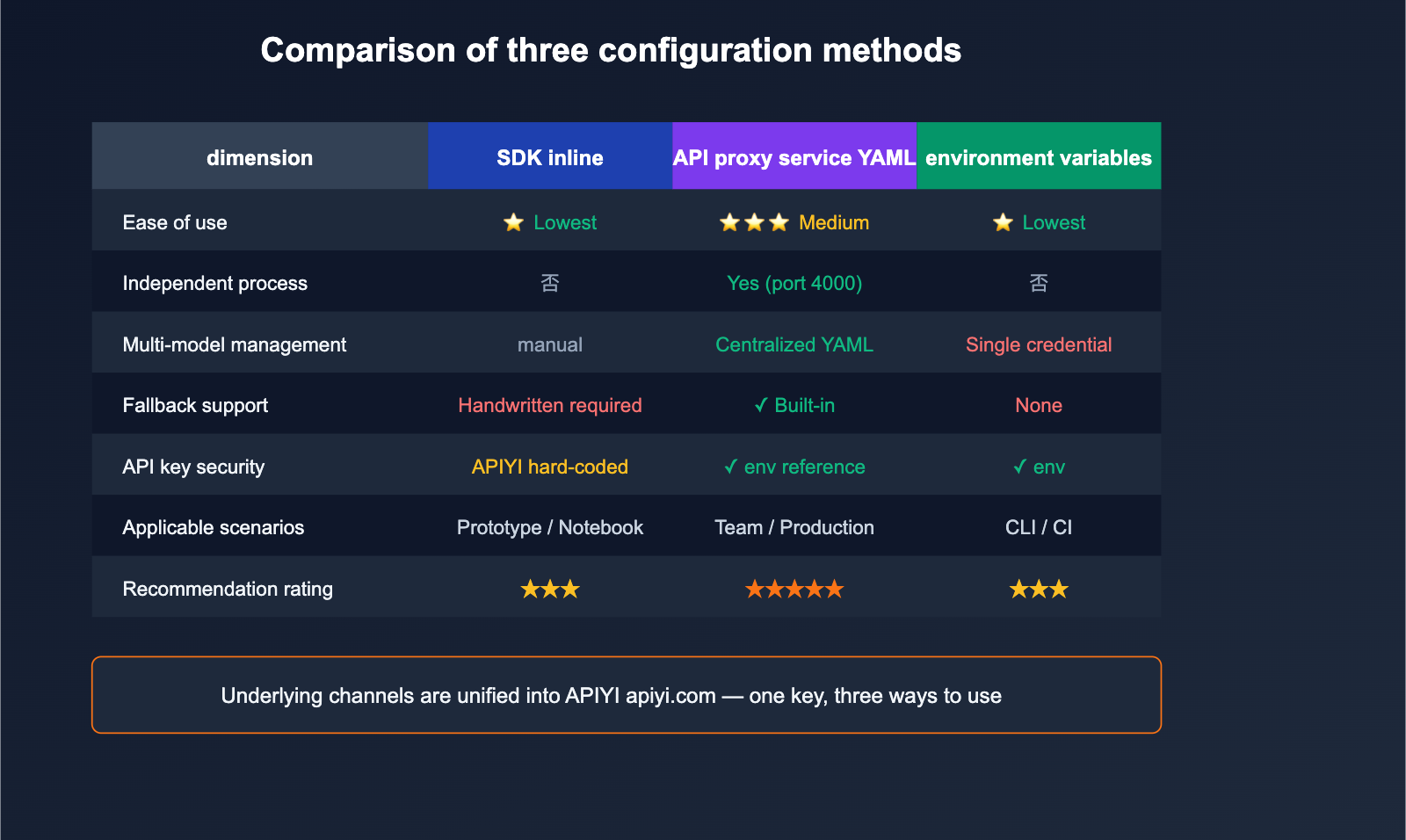This screenshot has height=840, width=1406.
Task: Click the star beside Lowest under environment variables
Action: click(x=1003, y=222)
